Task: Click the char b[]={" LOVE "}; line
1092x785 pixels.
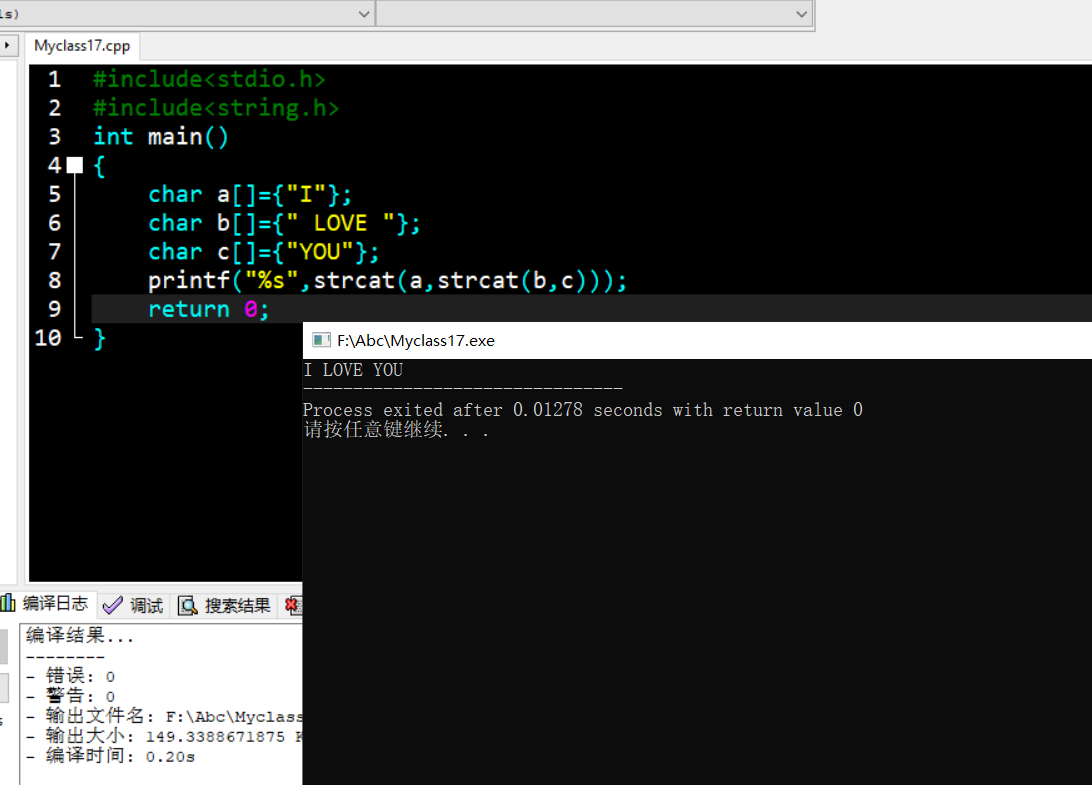Action: click(284, 223)
